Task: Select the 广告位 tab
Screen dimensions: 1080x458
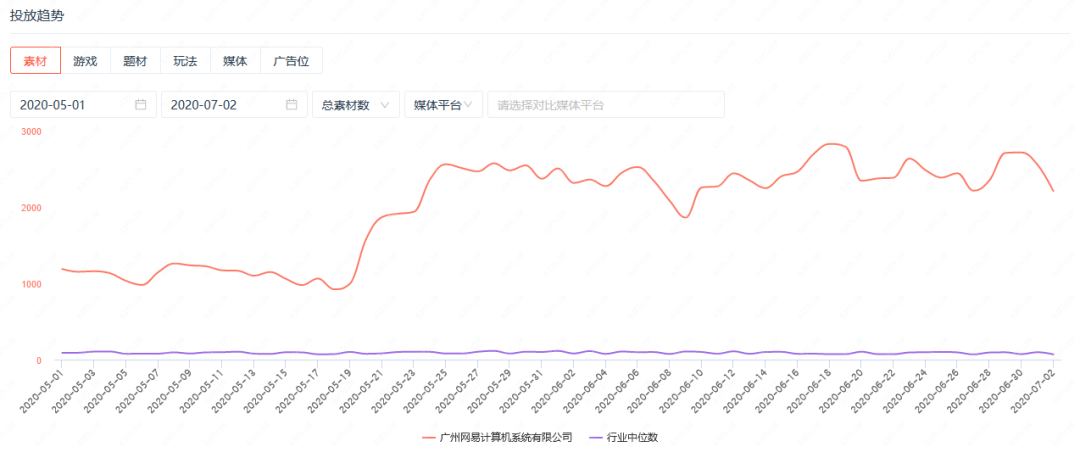Action: (x=291, y=61)
